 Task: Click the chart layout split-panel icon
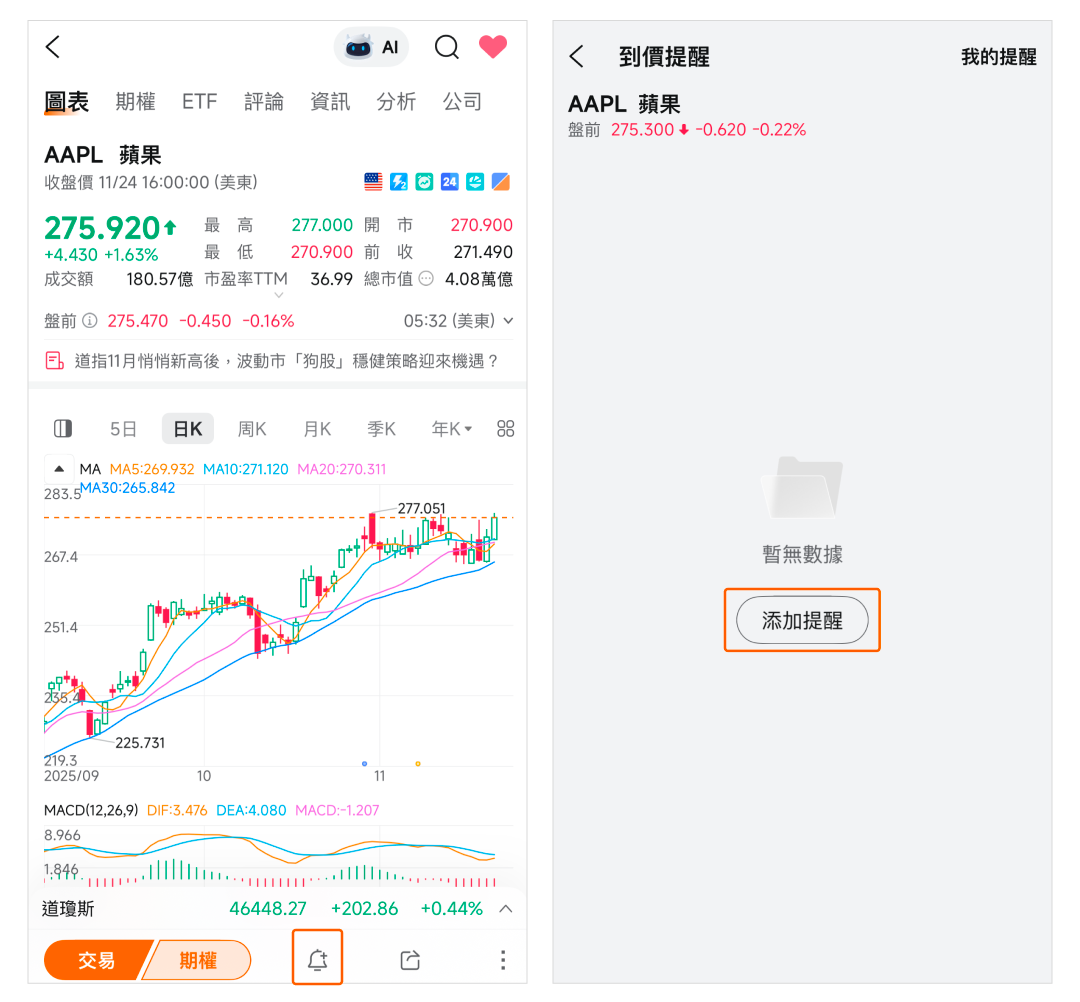pos(63,429)
